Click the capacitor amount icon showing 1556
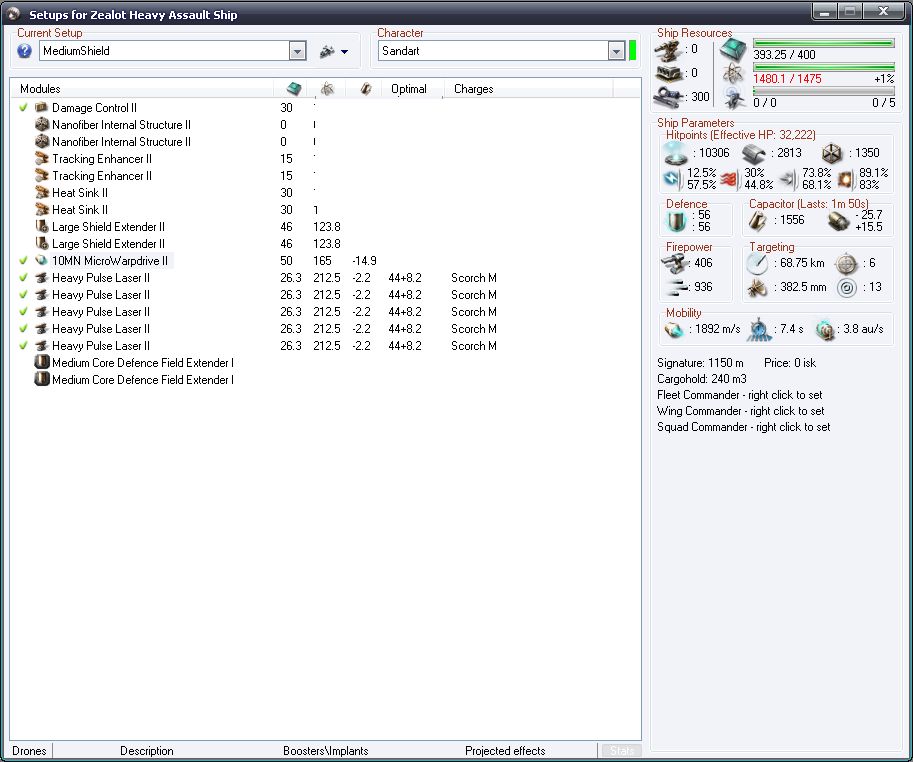Viewport: 913px width, 762px height. coord(758,220)
